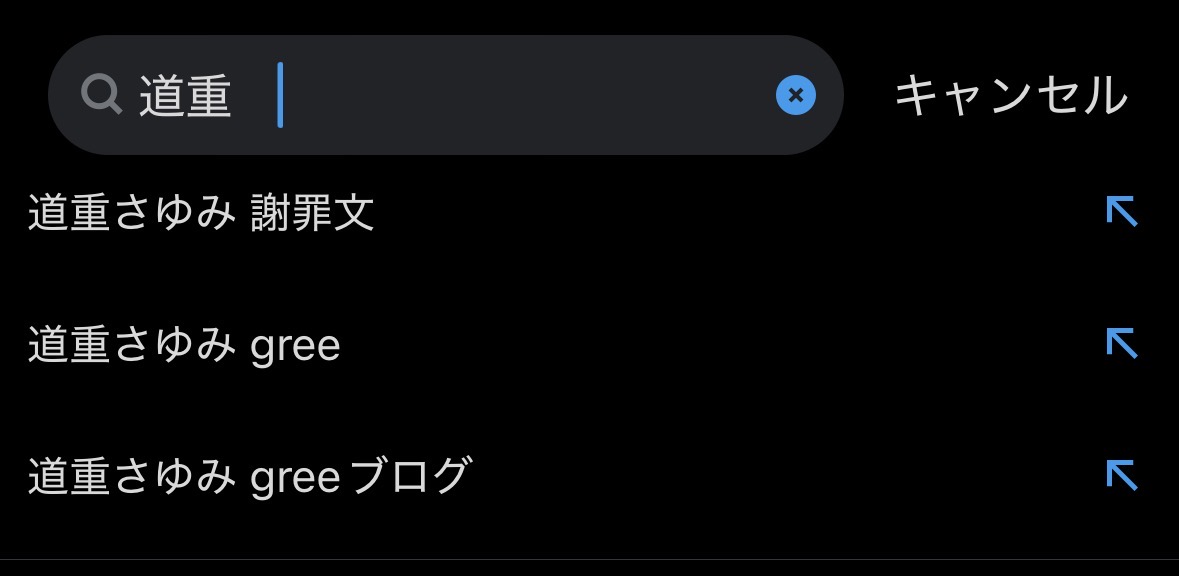1179x576 pixels.
Task: Tap the キャンセル button
Action: pos(1011,95)
